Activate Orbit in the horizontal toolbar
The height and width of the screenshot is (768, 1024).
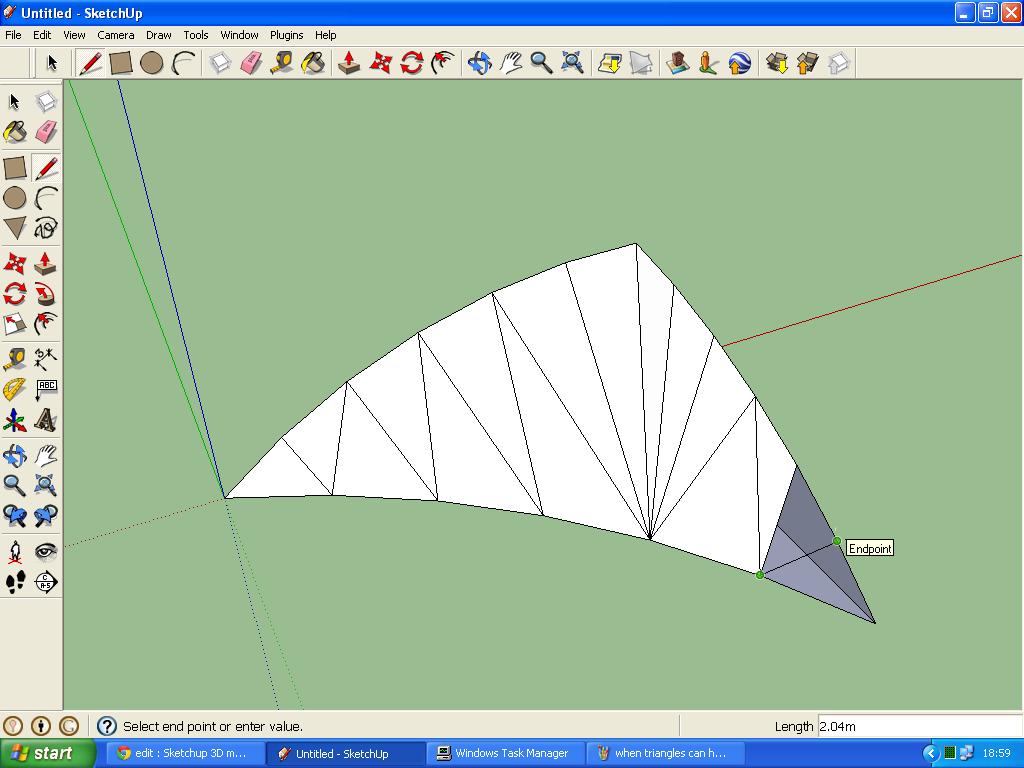click(x=479, y=63)
